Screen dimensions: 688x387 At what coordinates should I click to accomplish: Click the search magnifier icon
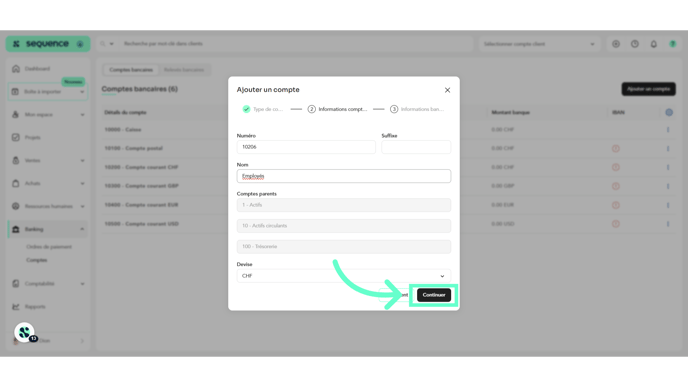point(103,44)
